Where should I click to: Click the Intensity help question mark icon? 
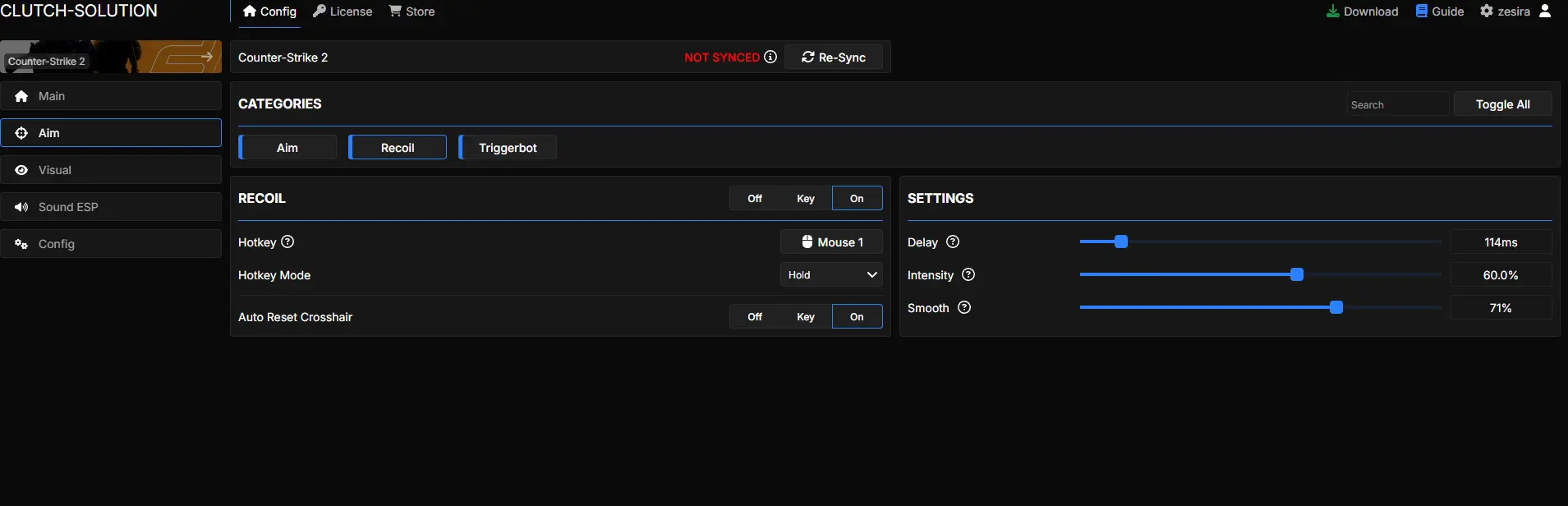(968, 274)
